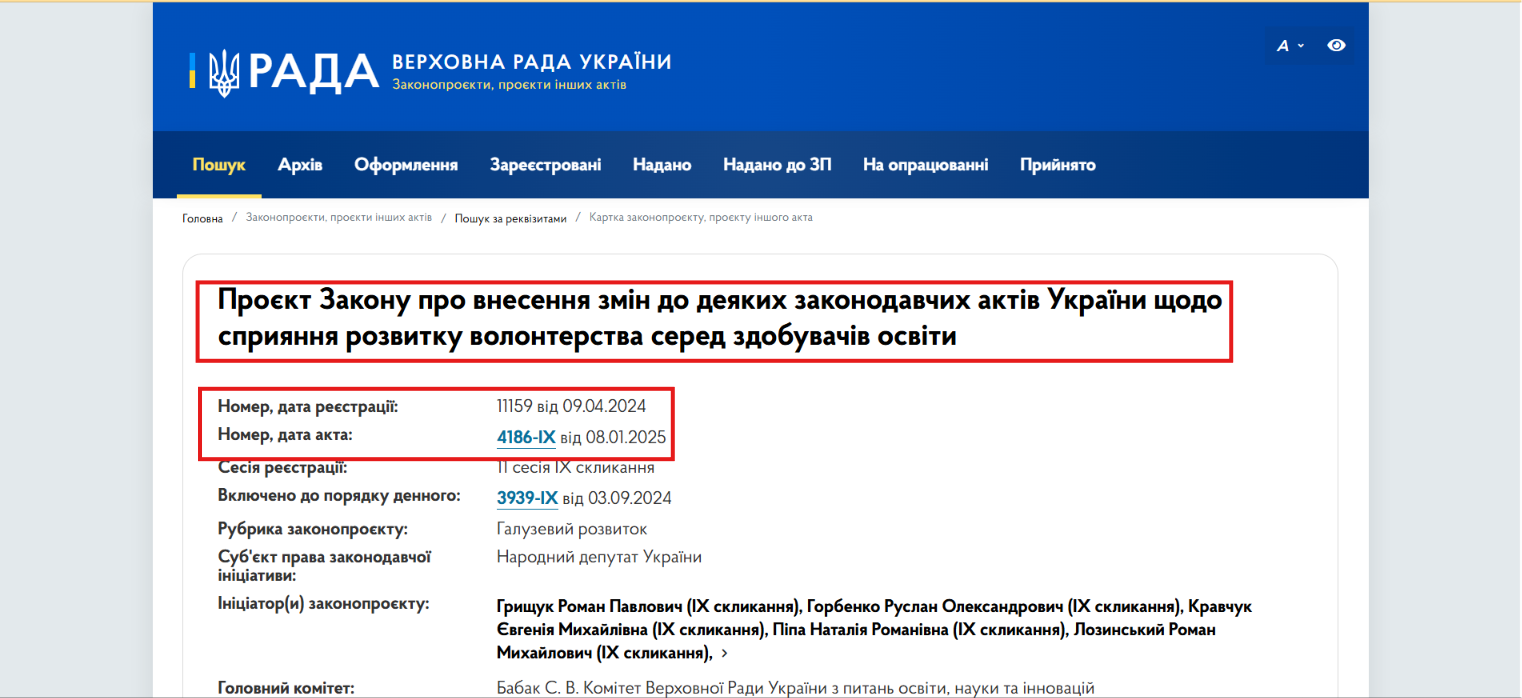Click initiator Кравчук Євгенія Михайлівна
1522x698 pixels.
(874, 619)
